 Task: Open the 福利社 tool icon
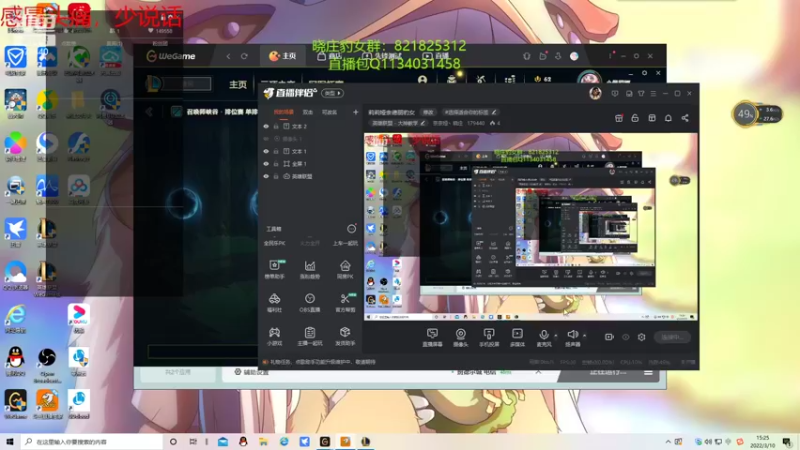click(x=274, y=303)
